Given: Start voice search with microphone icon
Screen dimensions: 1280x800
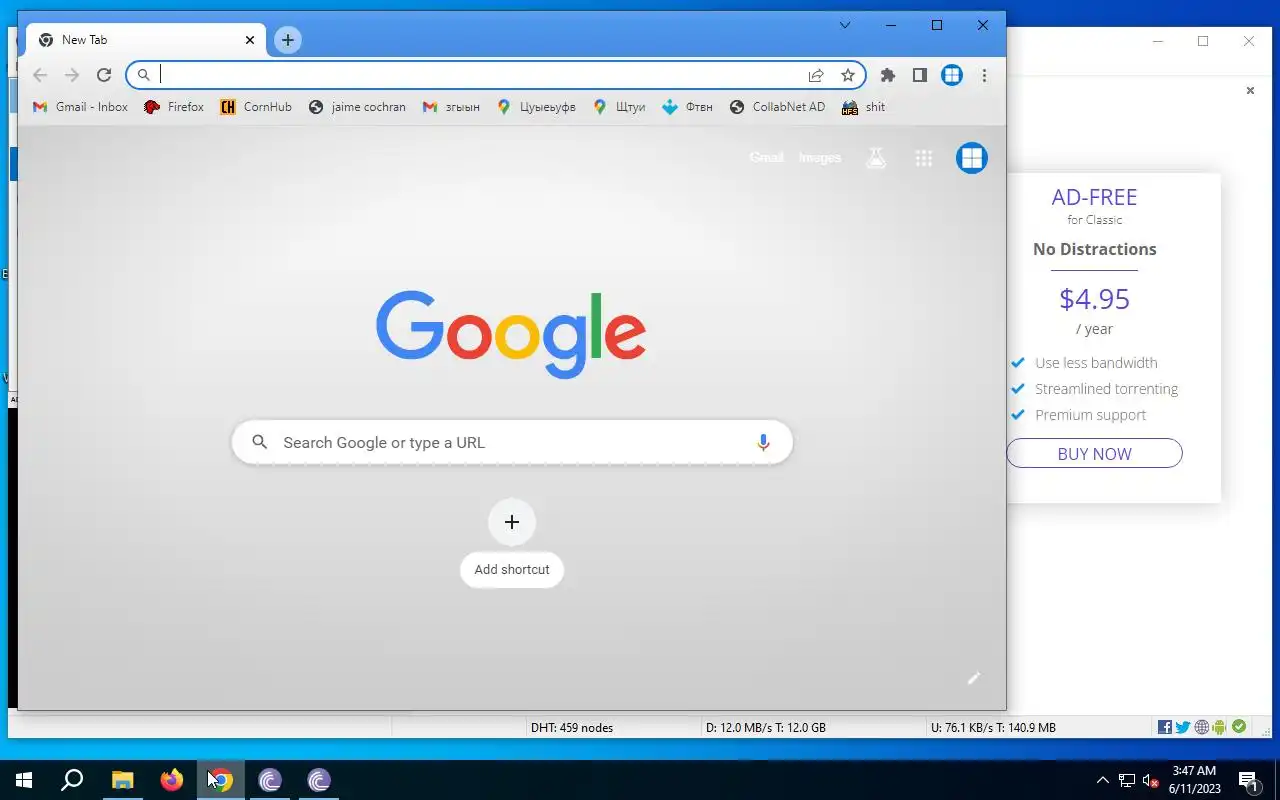Looking at the screenshot, I should click(763, 442).
